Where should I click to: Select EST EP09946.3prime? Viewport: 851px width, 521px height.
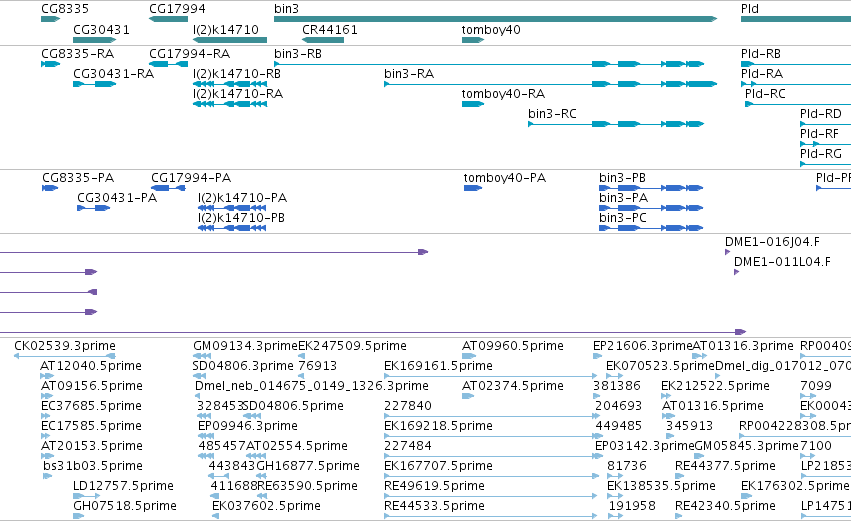247,426
